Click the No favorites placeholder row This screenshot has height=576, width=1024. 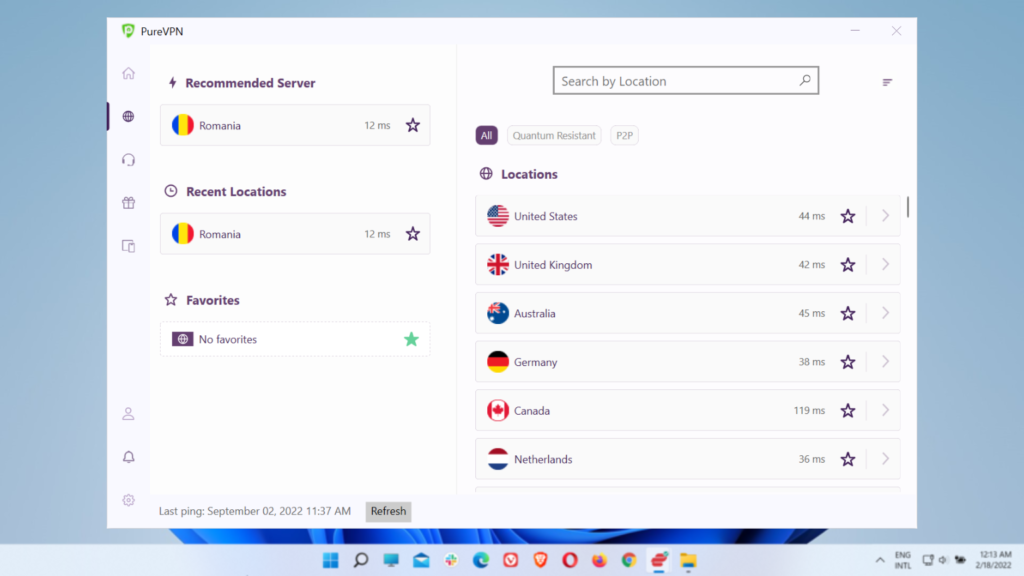pyautogui.click(x=295, y=339)
